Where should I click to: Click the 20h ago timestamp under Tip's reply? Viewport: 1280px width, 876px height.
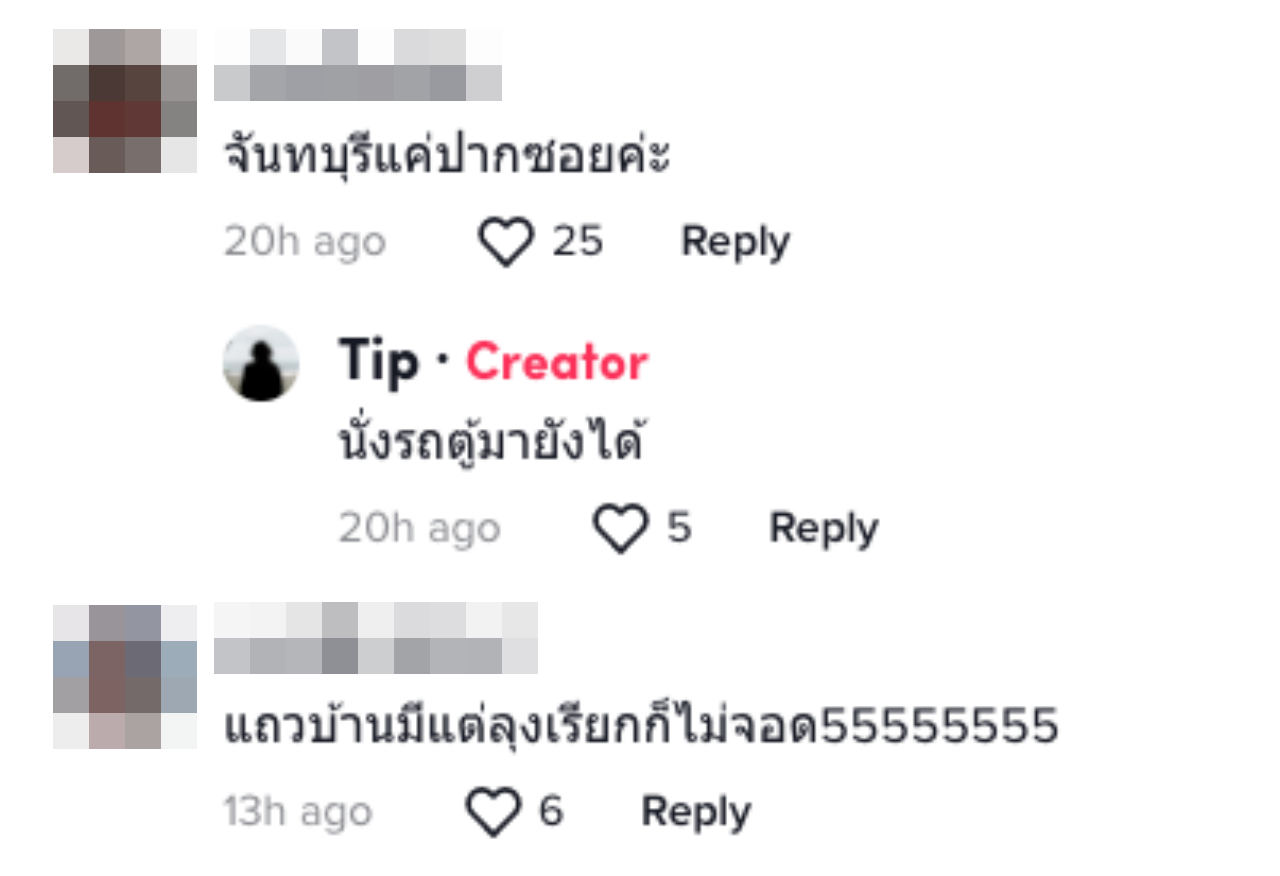(x=419, y=529)
